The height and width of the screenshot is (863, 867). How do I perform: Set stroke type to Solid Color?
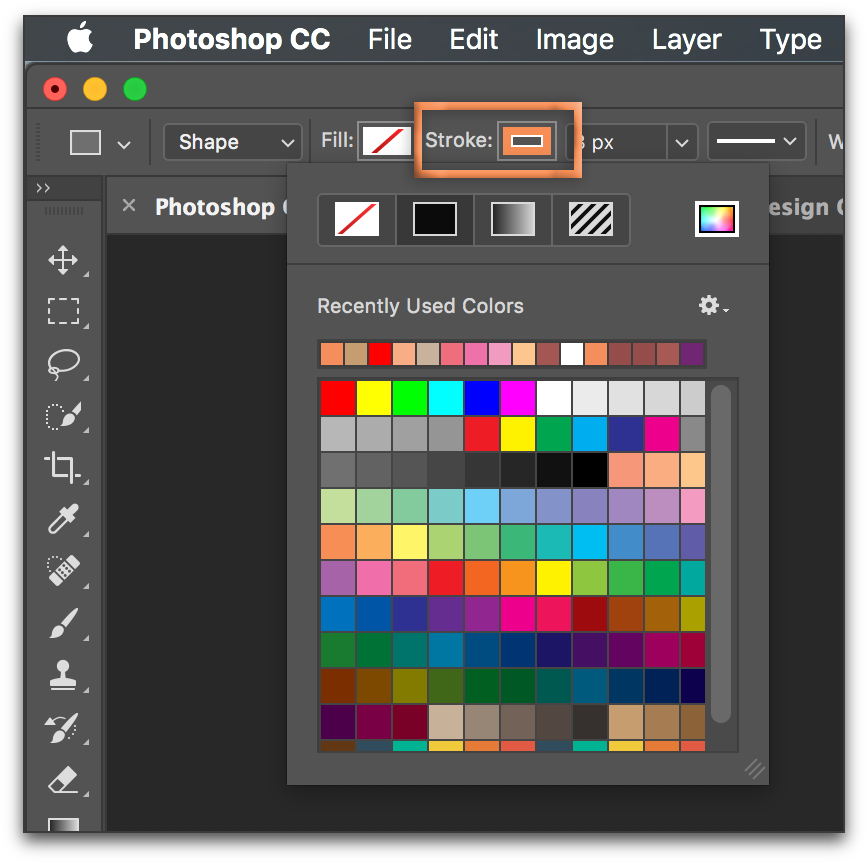pos(435,219)
